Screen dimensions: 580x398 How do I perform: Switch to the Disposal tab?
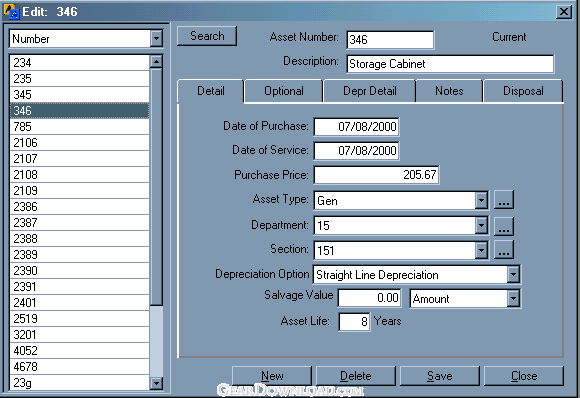[523, 91]
